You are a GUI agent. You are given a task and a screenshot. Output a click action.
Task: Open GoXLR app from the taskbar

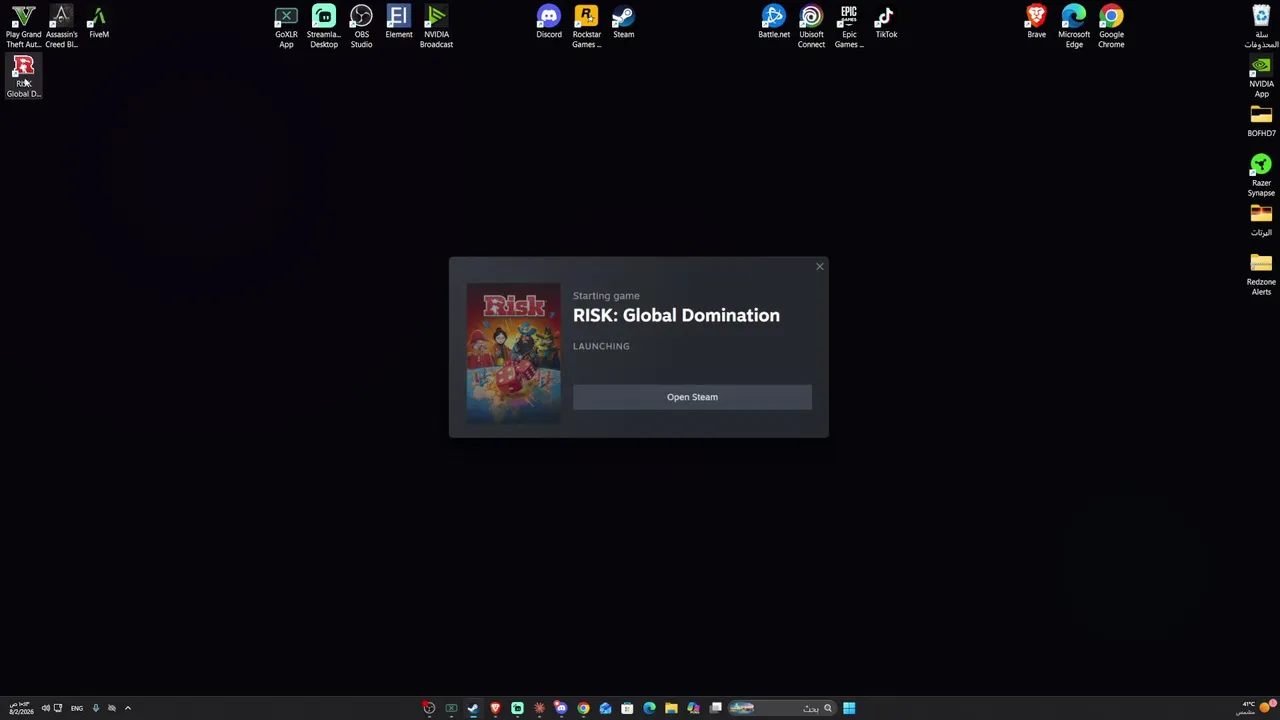pyautogui.click(x=451, y=708)
